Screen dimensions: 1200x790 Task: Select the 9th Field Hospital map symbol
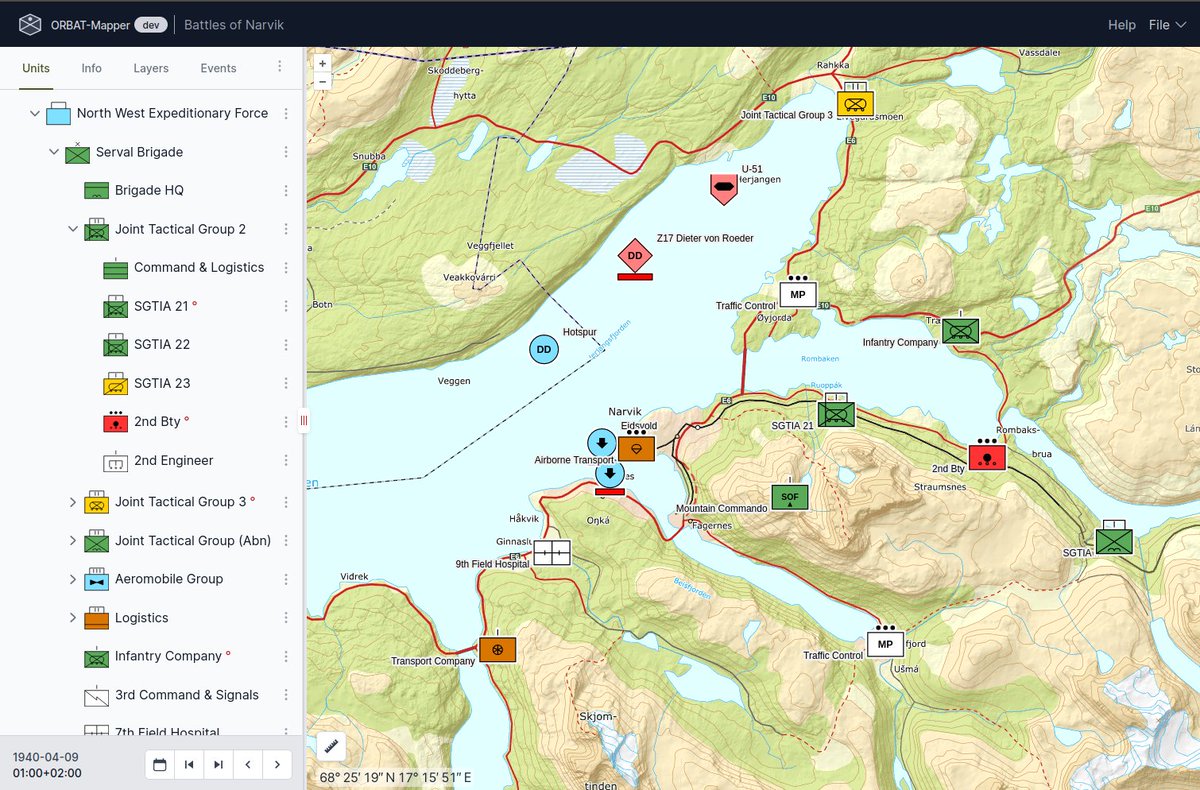pyautogui.click(x=551, y=551)
